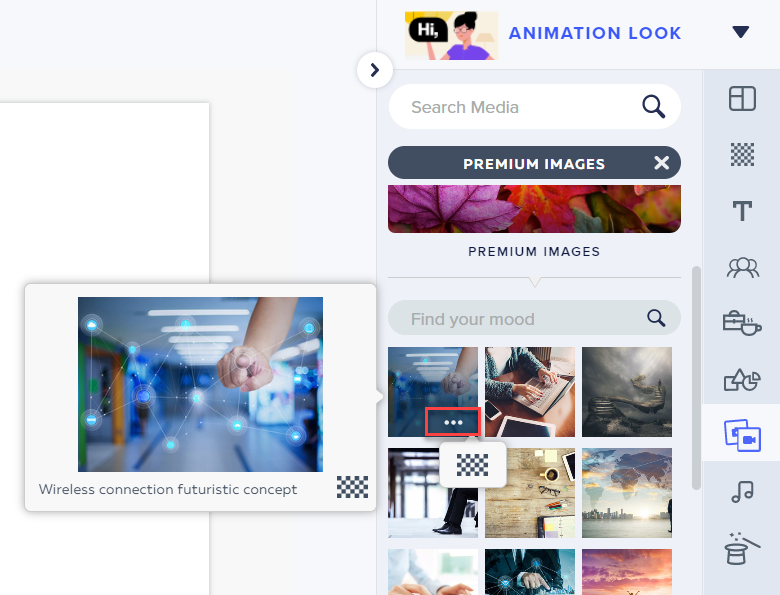This screenshot has width=780, height=595.
Task: Open the Music note audio panel
Action: (x=742, y=491)
